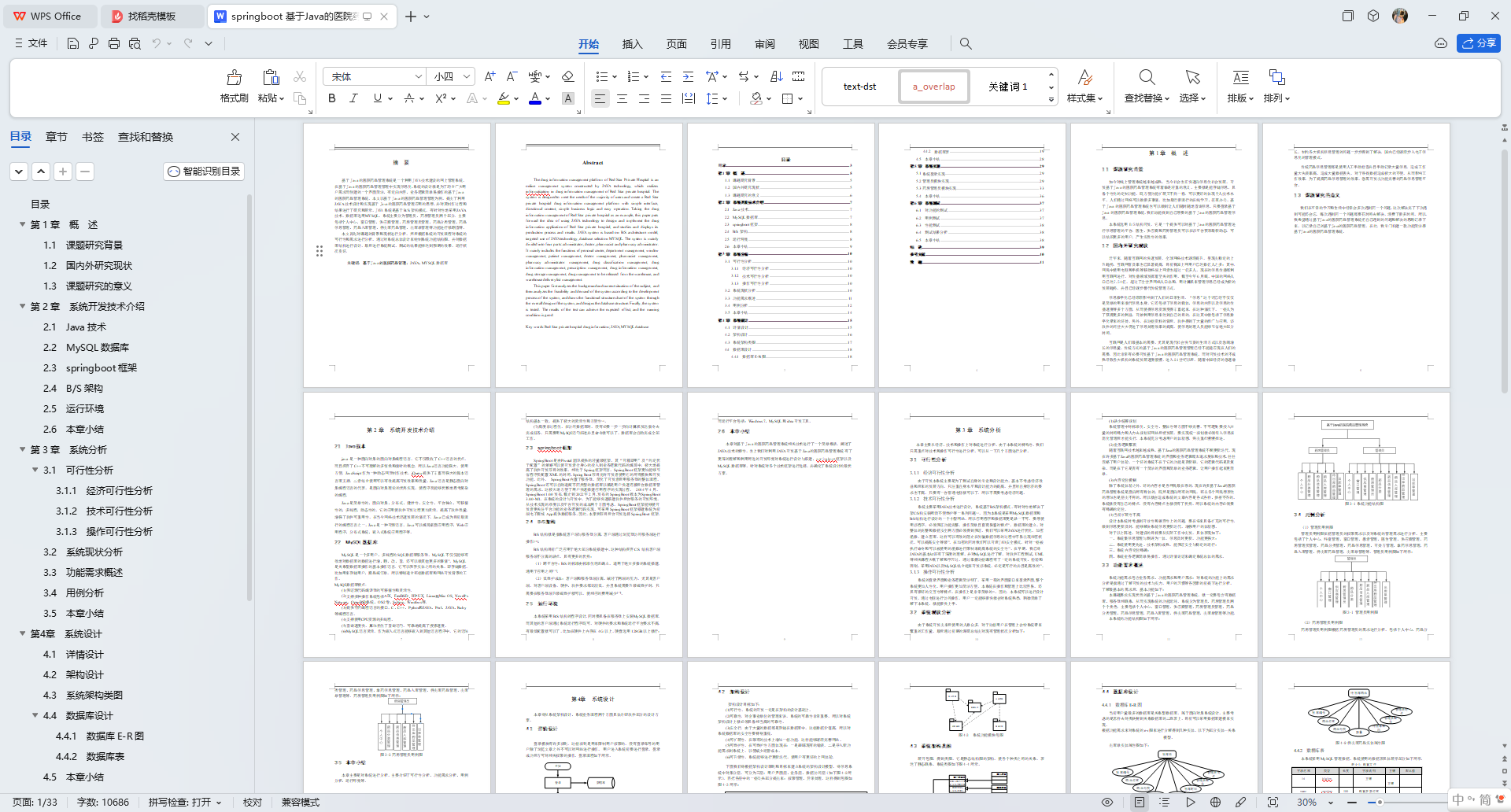This screenshot has height=812, width=1511.
Task: Toggle superscript X² formatting
Action: 440,98
